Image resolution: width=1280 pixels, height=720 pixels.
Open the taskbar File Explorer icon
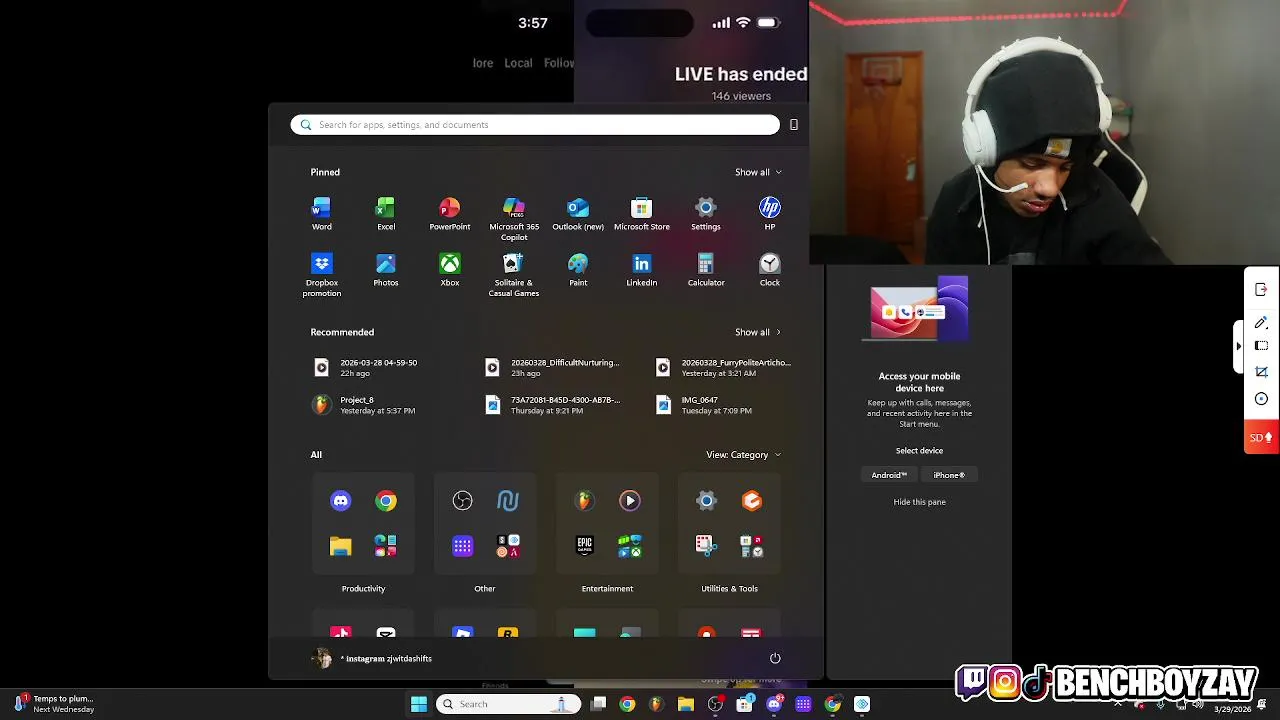[x=685, y=704]
